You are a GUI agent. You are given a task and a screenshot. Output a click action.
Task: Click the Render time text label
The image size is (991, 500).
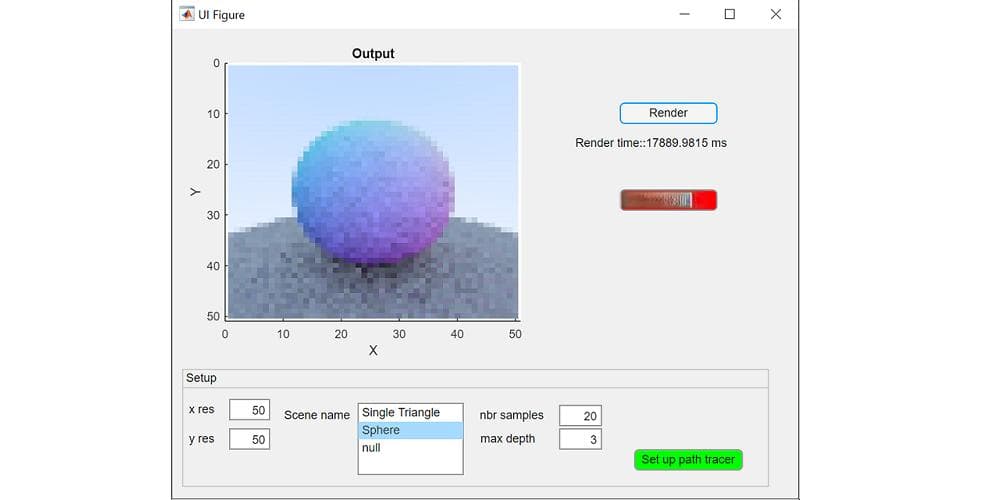(x=650, y=143)
